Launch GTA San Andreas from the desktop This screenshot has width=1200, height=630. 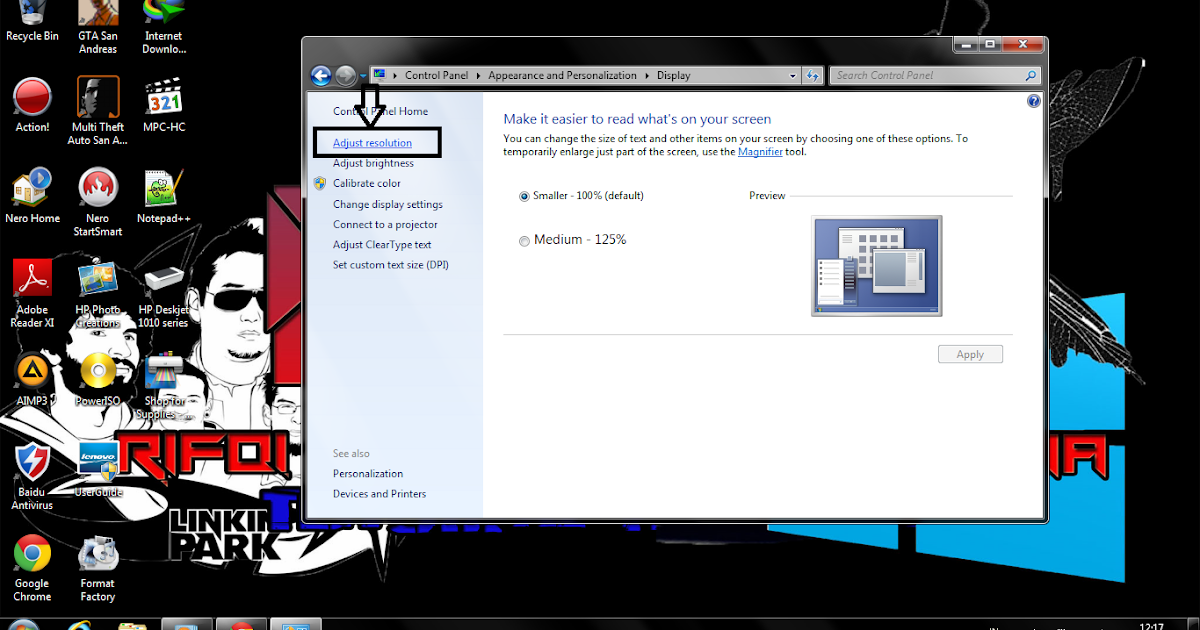click(98, 26)
